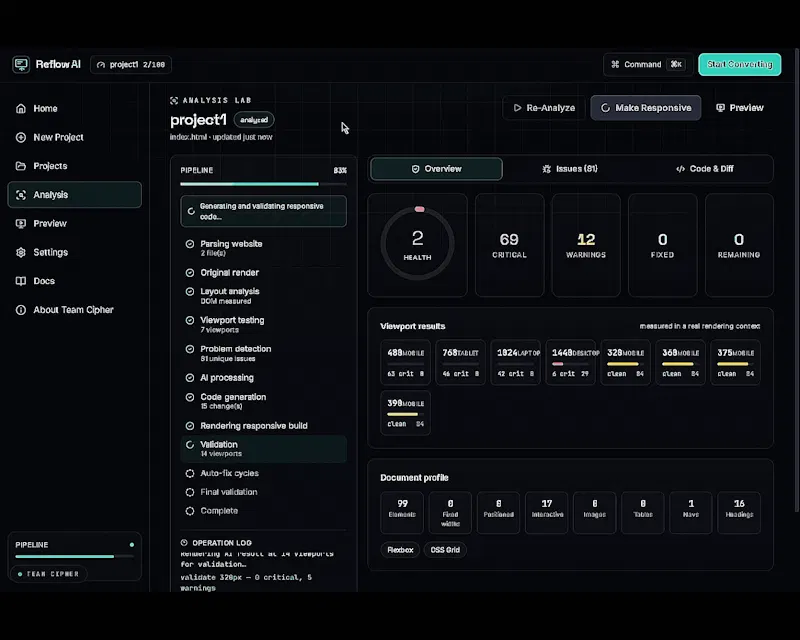
Task: Click Make Responsive button
Action: (x=645, y=108)
